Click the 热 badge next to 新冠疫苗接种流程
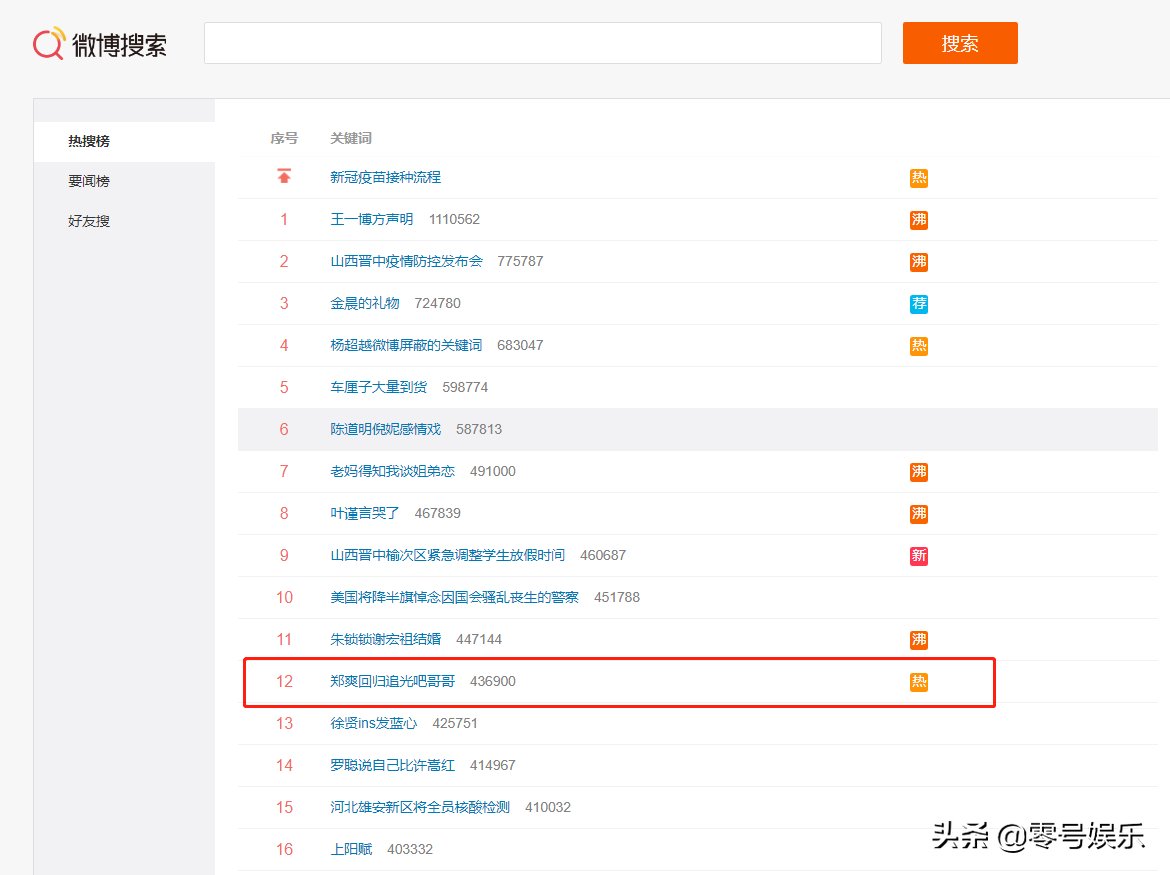 click(x=918, y=178)
